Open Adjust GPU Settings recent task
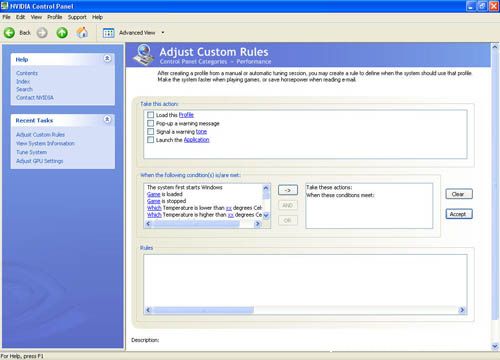Screen dimensions: 500x360 (x=39, y=161)
